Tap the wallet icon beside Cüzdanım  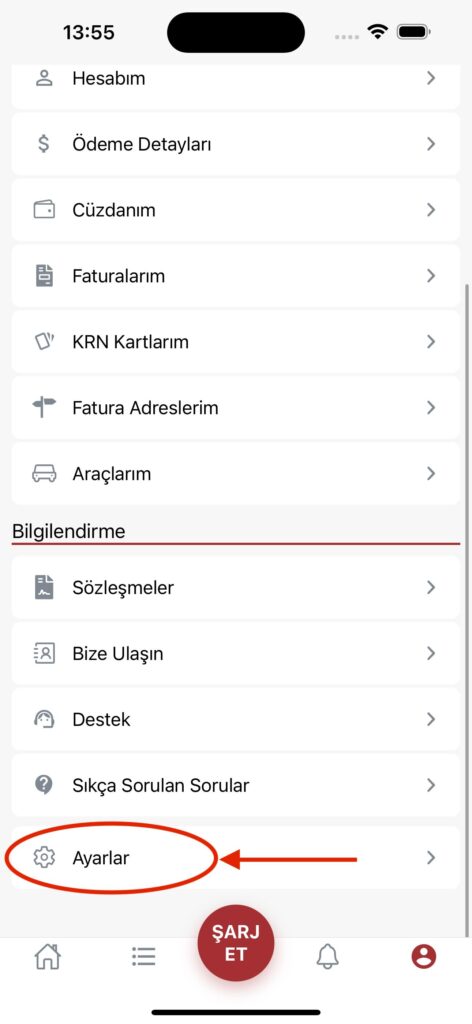[44, 210]
